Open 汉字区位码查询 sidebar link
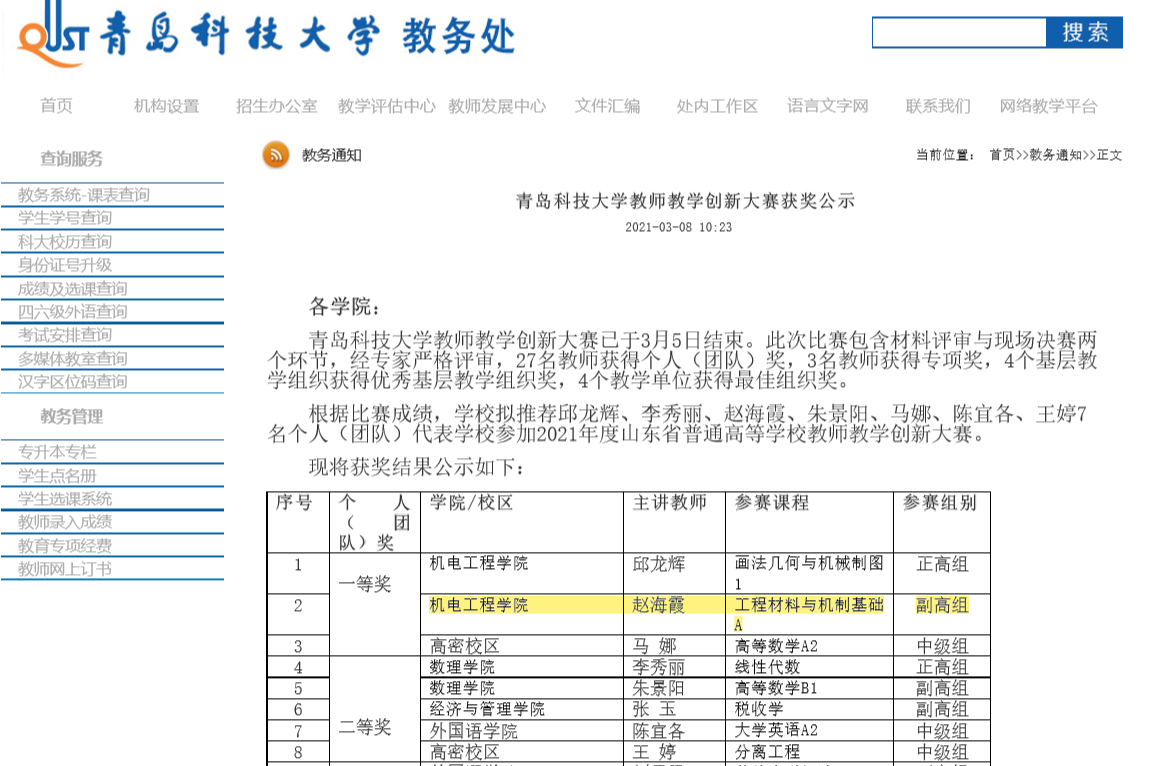 (x=73, y=382)
